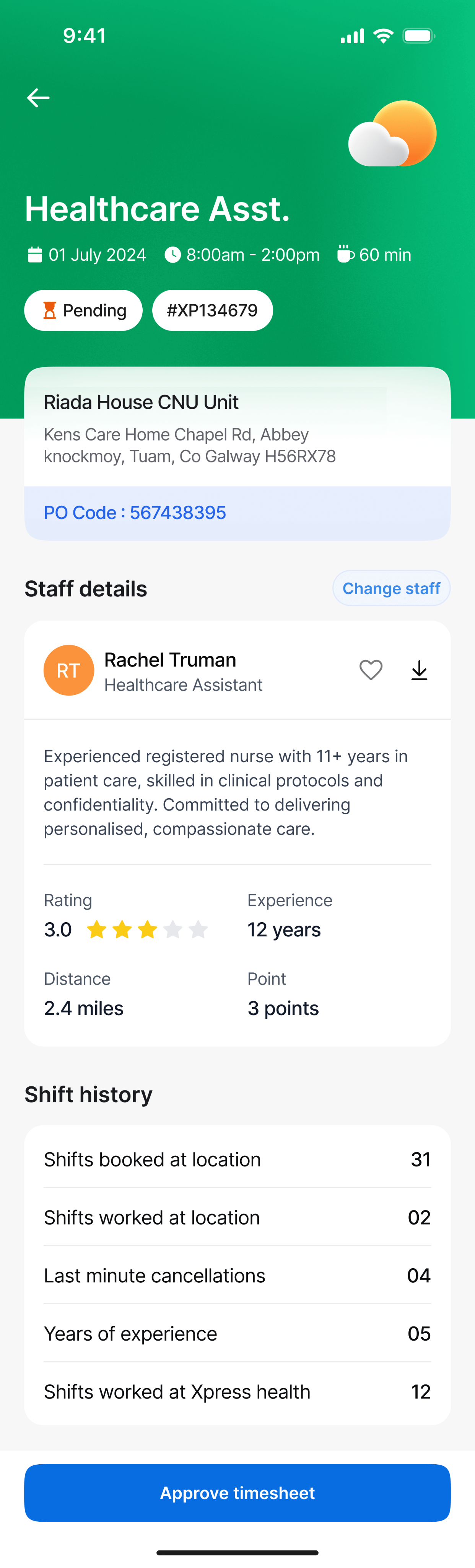The width and height of the screenshot is (475, 1568).
Task: Open PO Code 567438395 link
Action: click(135, 513)
